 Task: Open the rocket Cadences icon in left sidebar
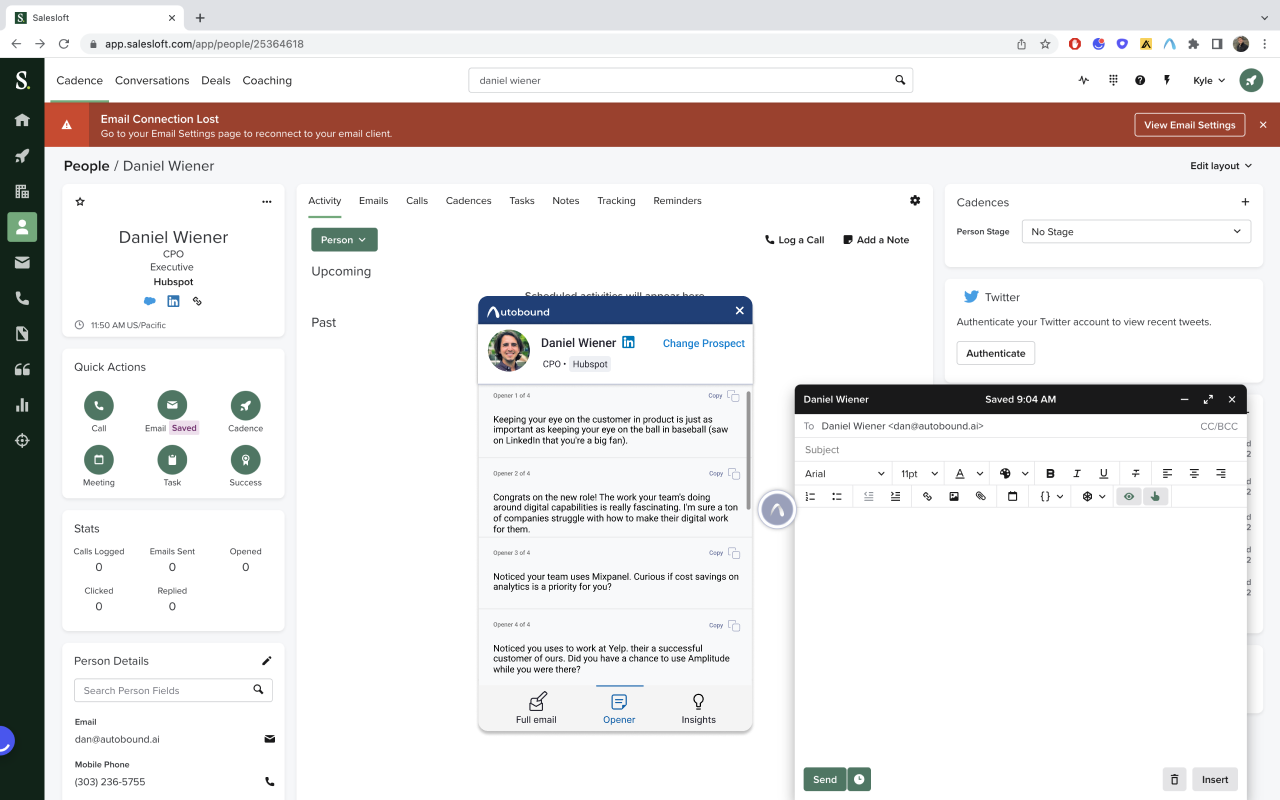(22, 156)
